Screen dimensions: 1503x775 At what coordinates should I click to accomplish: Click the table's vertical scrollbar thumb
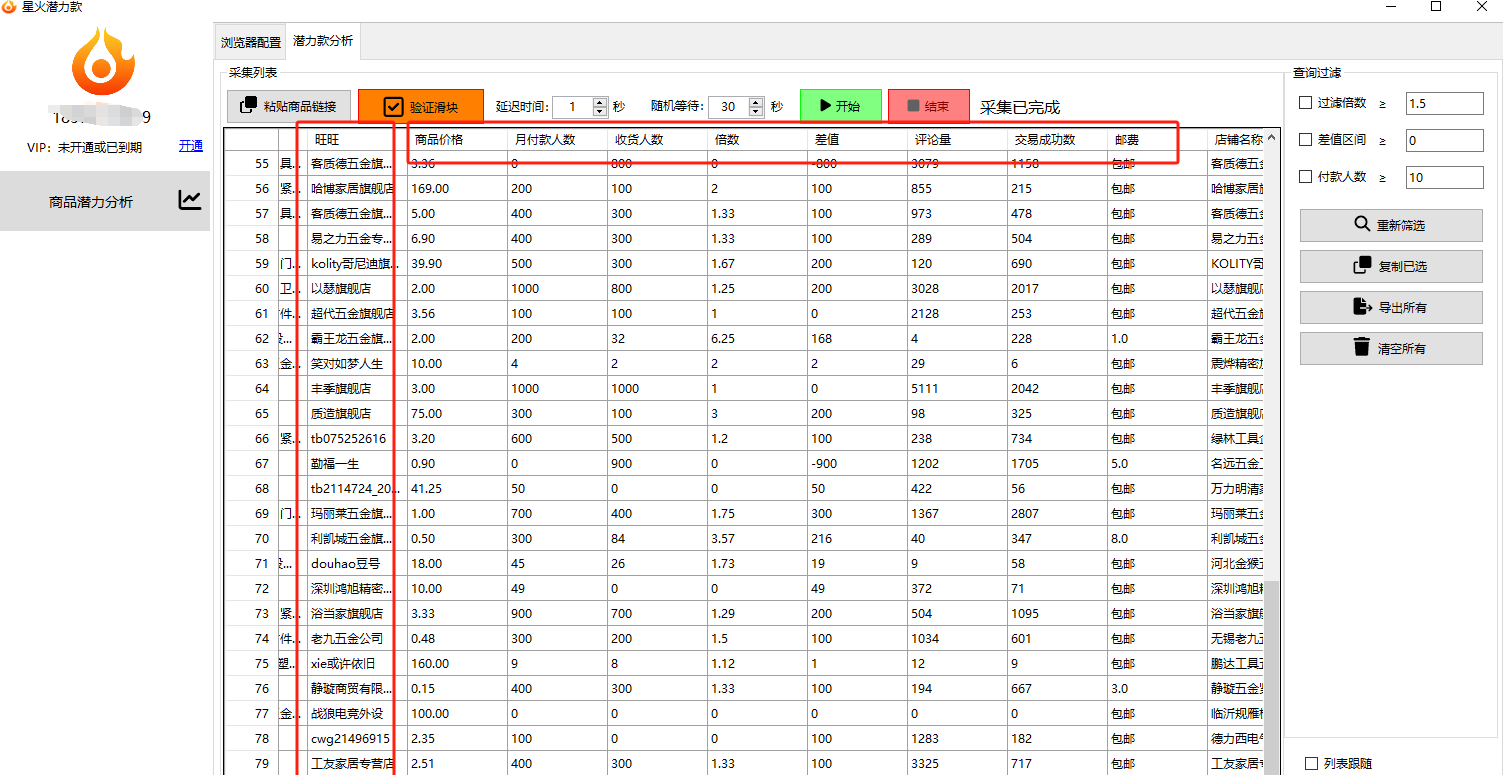coord(1271,677)
